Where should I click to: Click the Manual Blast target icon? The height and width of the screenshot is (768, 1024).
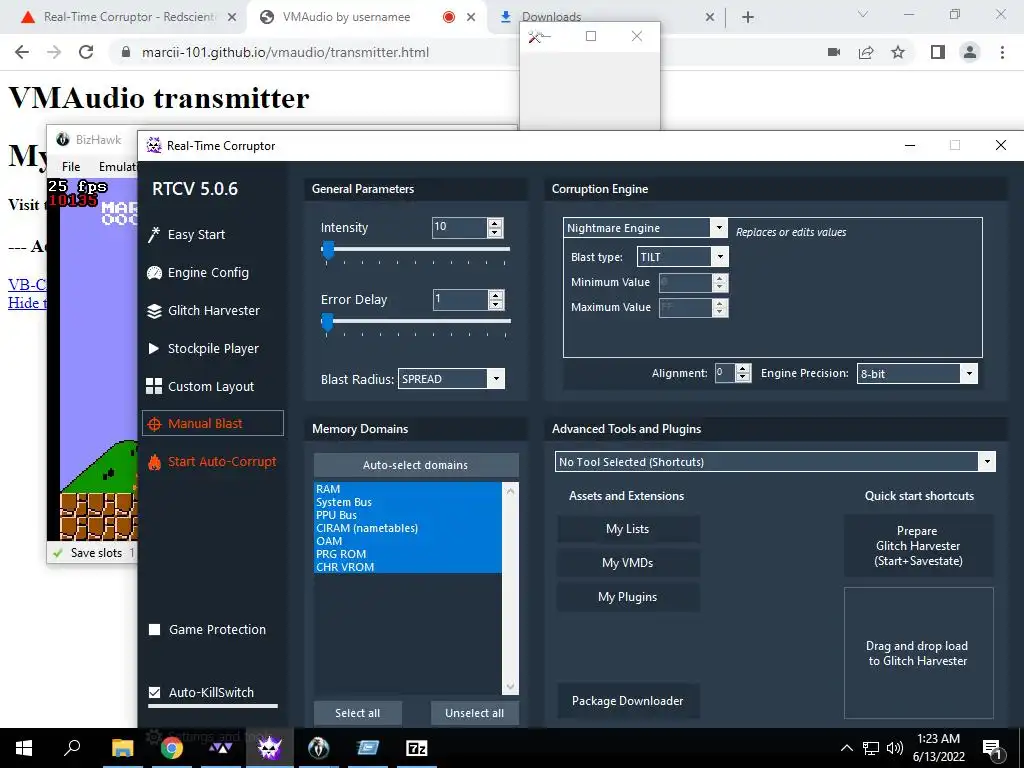pyautogui.click(x=154, y=424)
